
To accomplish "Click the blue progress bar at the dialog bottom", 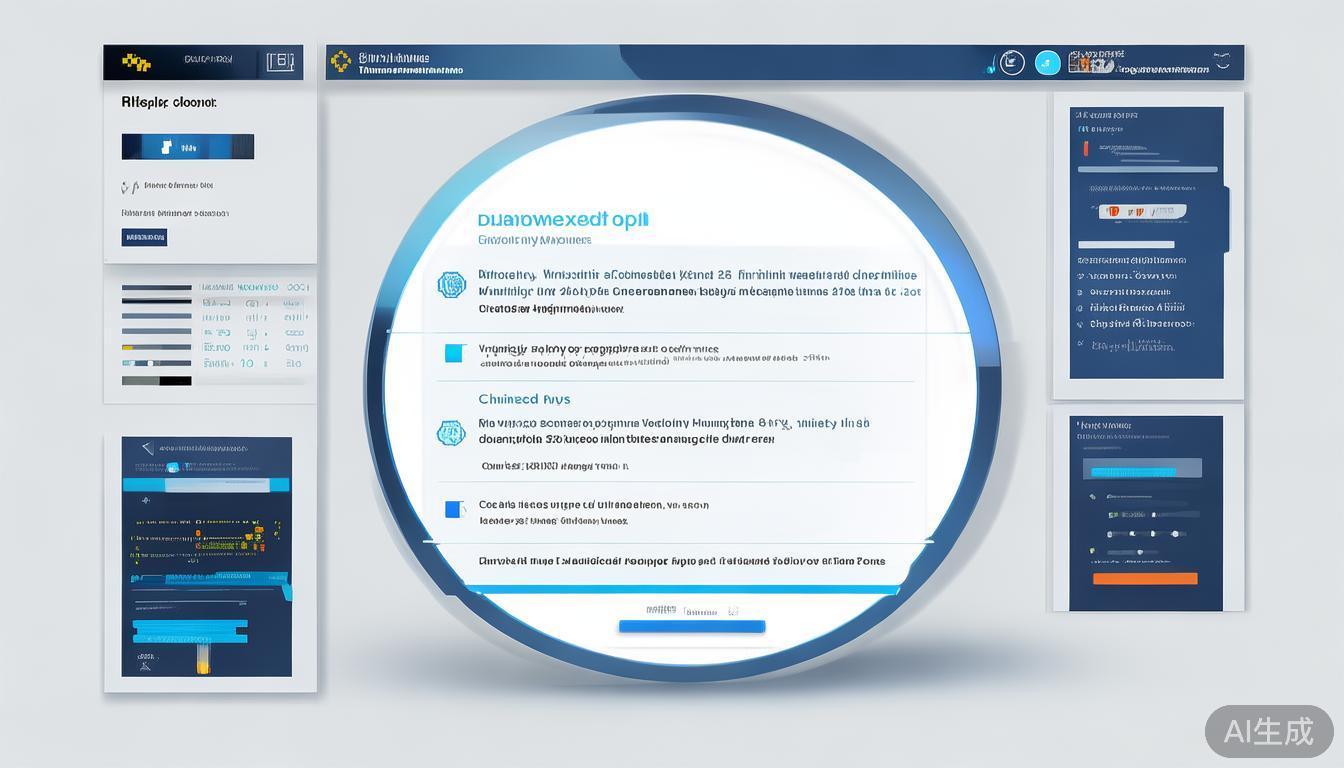I will (692, 627).
